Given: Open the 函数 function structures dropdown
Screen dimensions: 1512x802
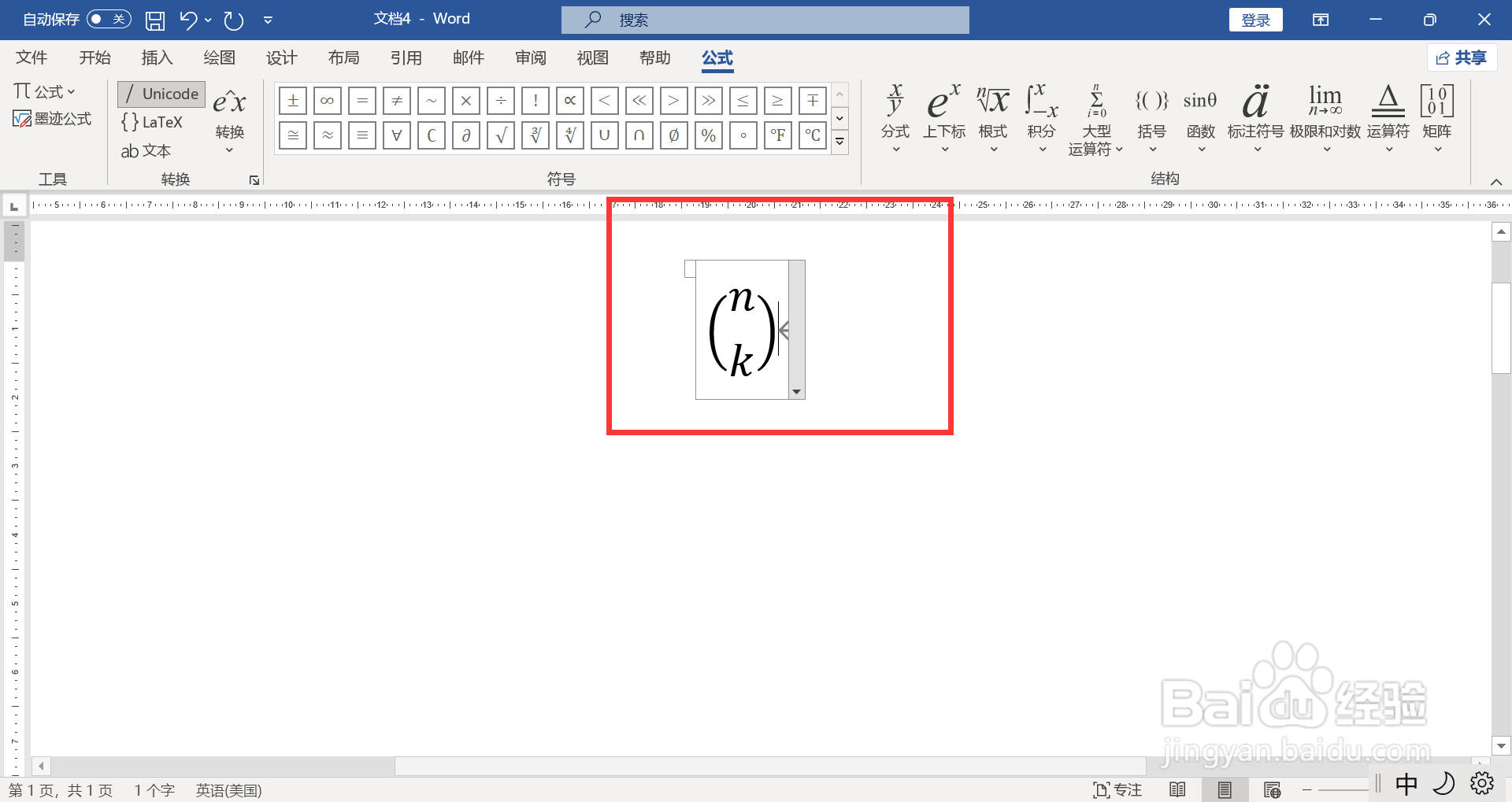Looking at the screenshot, I should [1201, 118].
